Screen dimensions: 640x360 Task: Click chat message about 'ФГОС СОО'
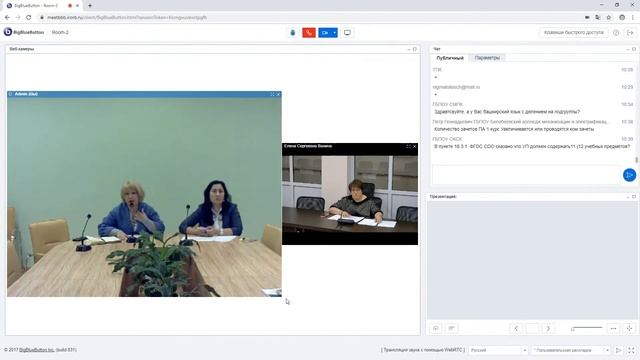click(x=532, y=146)
